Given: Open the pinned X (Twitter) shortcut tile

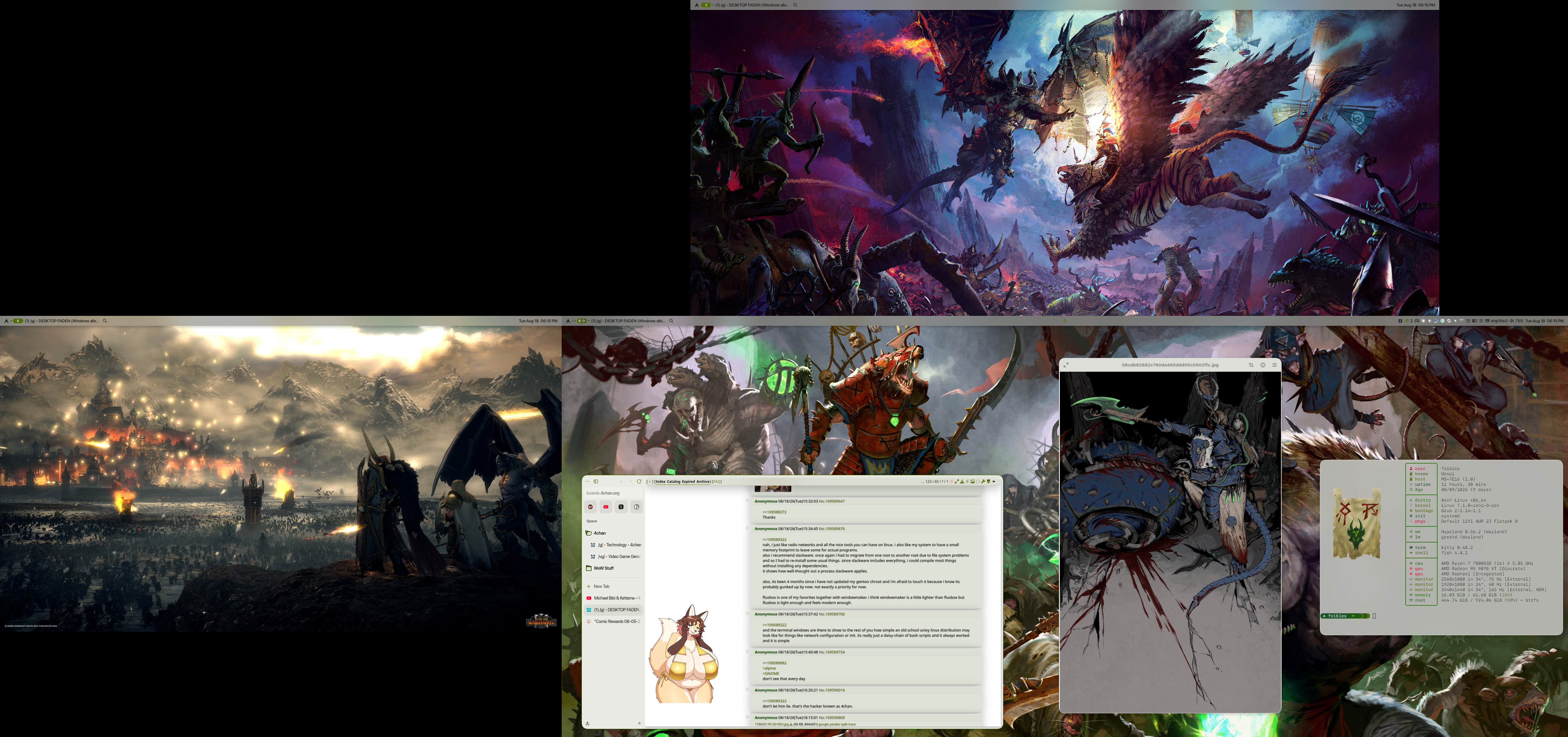Looking at the screenshot, I should 621,507.
